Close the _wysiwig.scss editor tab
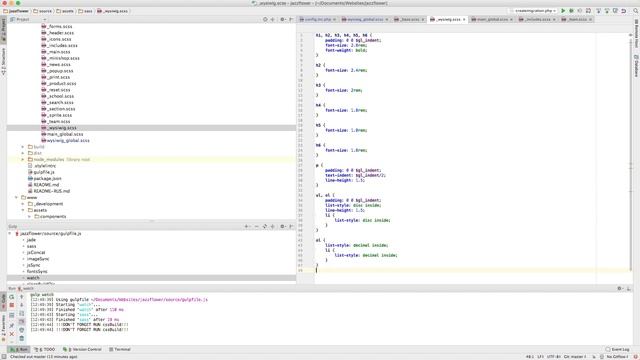The width and height of the screenshot is (640, 360). tap(464, 20)
